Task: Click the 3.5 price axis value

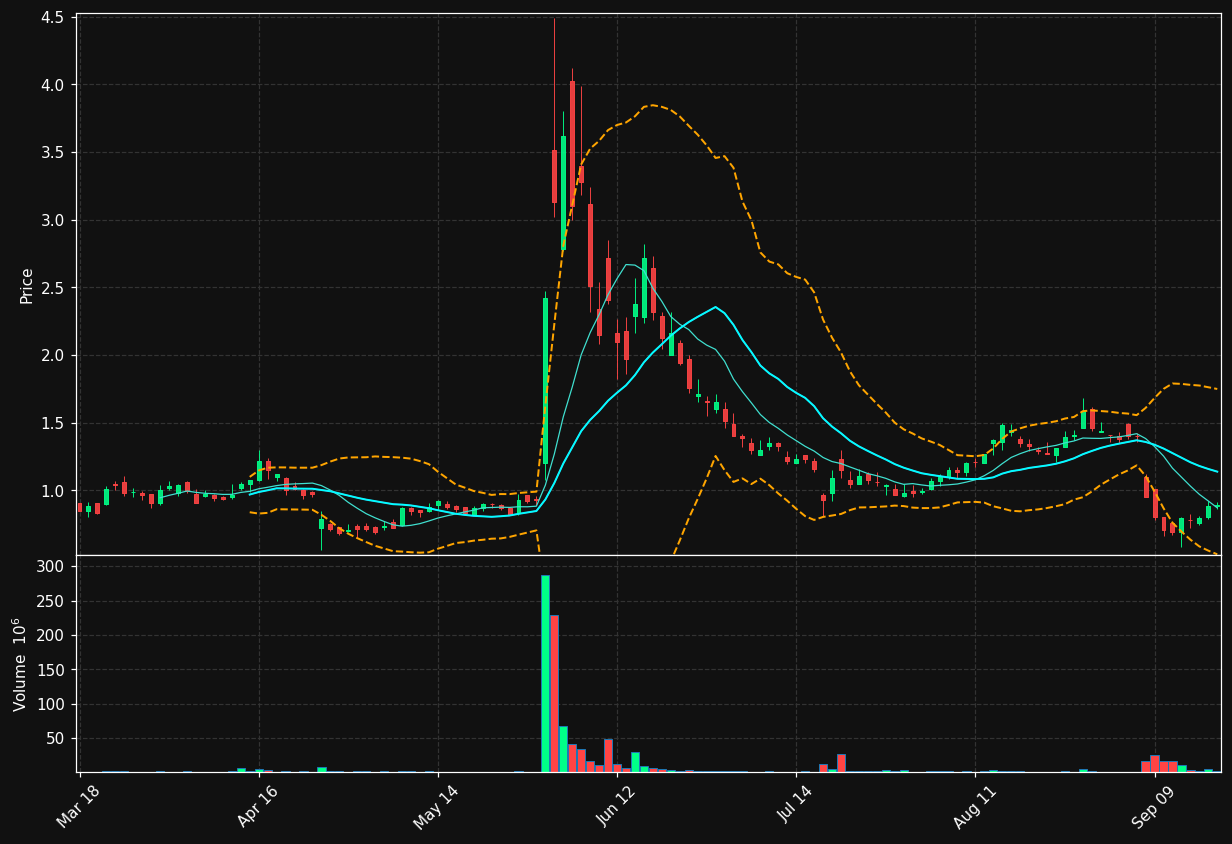Action: pyautogui.click(x=54, y=153)
